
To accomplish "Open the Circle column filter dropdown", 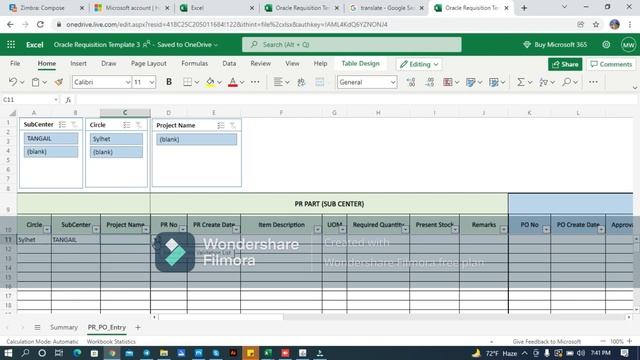I will point(47,229).
